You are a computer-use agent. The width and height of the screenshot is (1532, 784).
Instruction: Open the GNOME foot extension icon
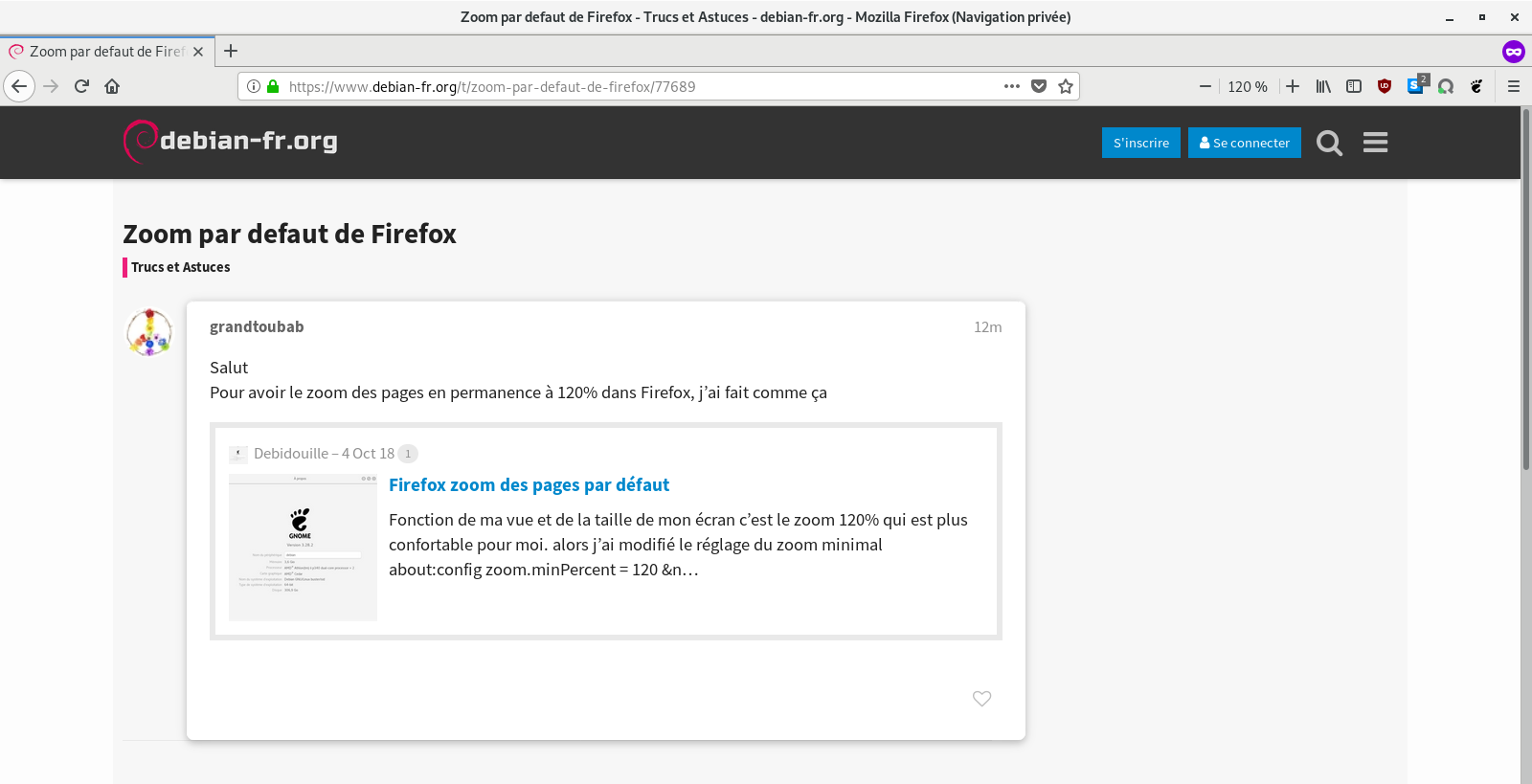(x=1476, y=86)
